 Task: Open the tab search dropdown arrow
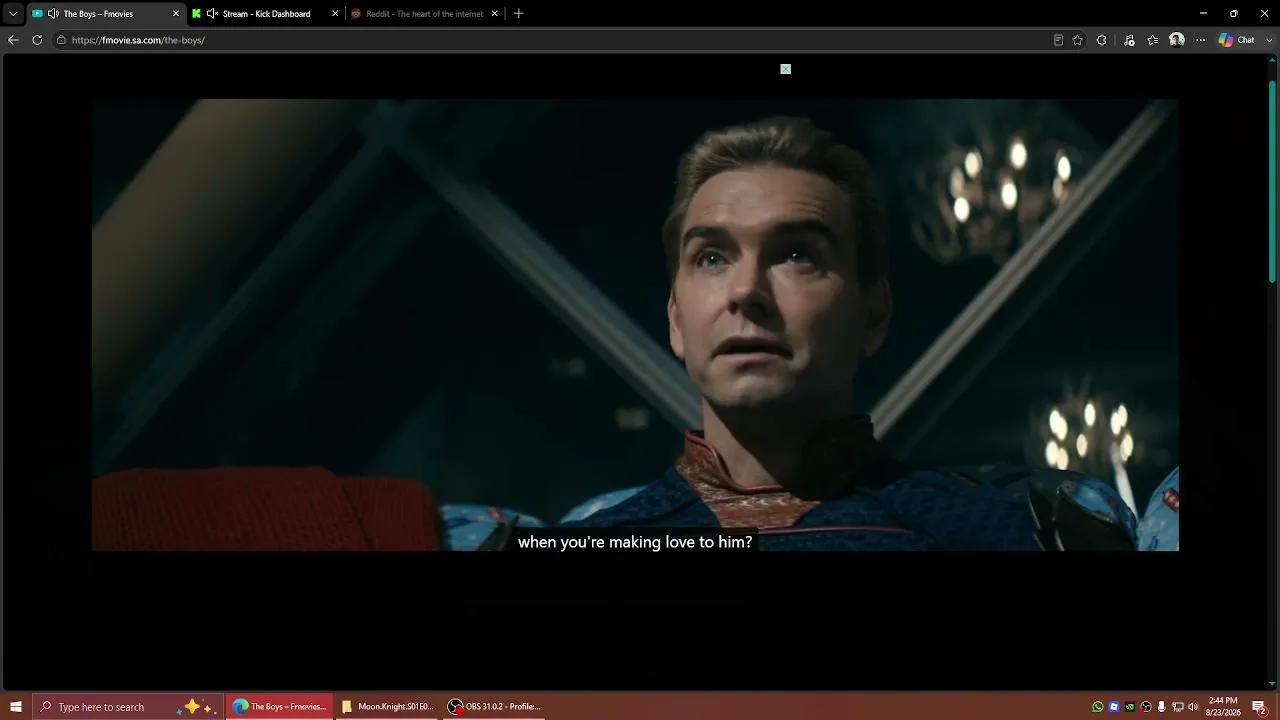click(13, 14)
